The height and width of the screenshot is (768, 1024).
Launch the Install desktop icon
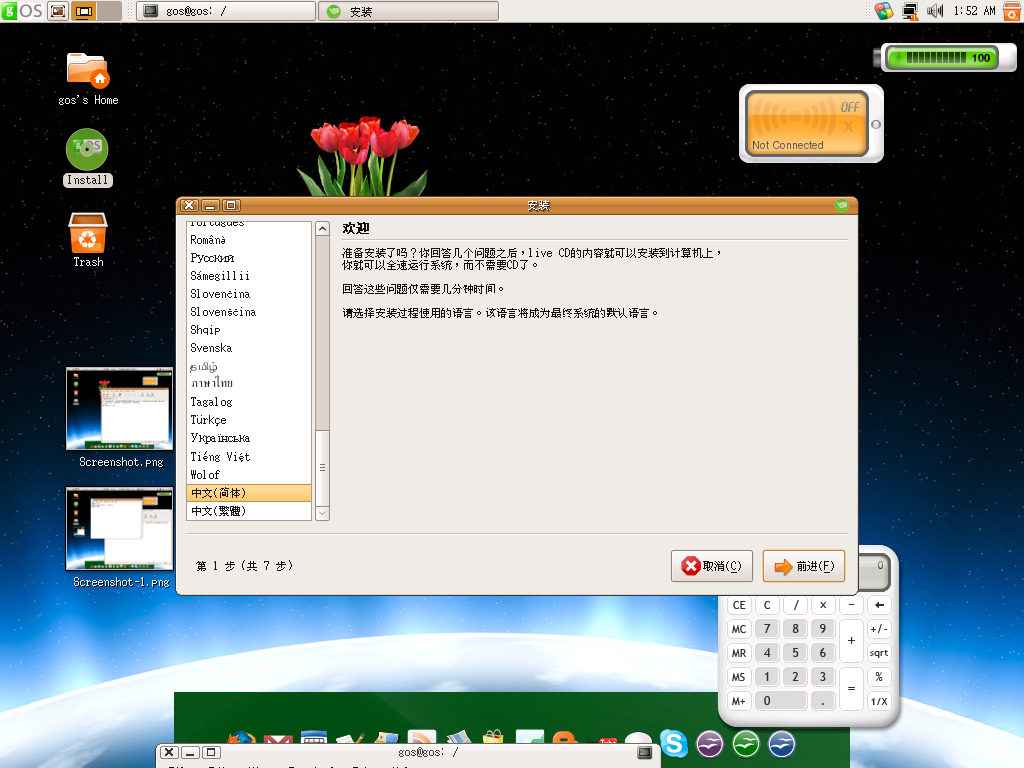pos(88,158)
